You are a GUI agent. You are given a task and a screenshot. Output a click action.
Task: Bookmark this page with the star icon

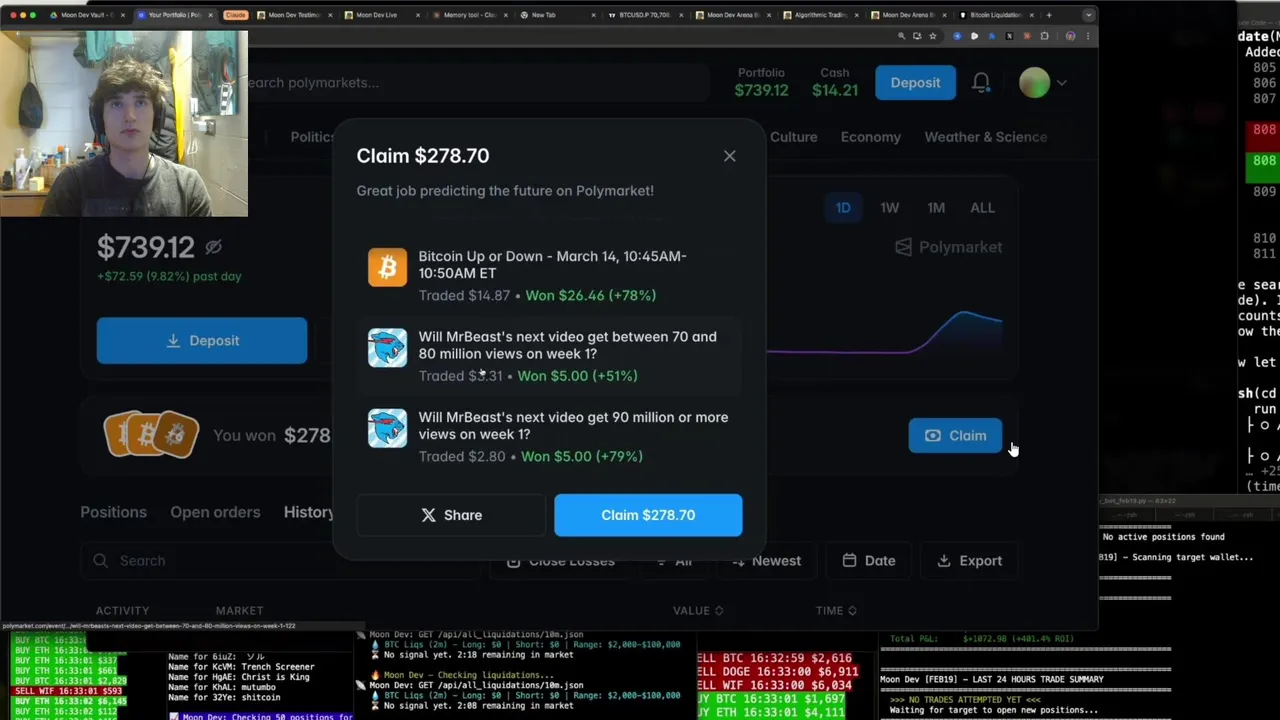pyautogui.click(x=932, y=36)
